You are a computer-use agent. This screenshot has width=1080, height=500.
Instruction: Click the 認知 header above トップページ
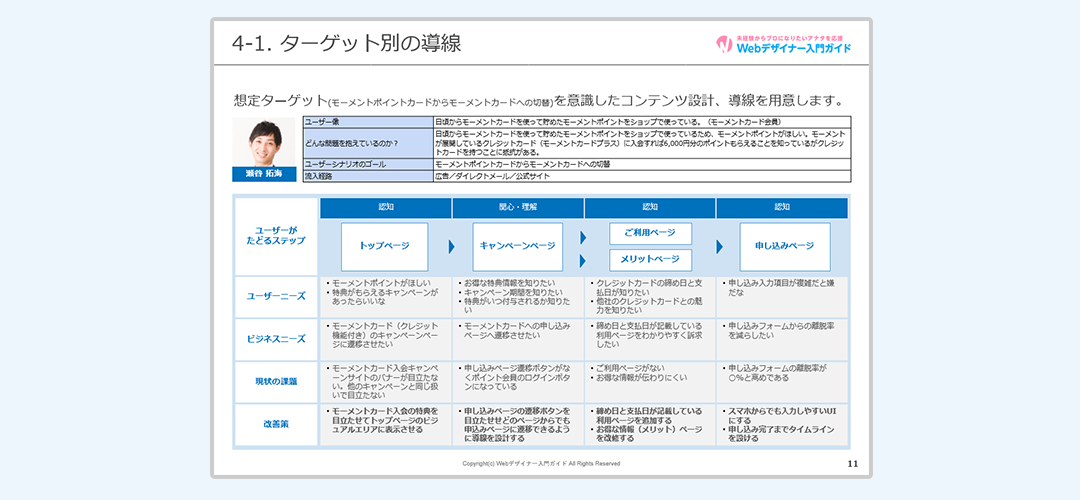point(386,208)
